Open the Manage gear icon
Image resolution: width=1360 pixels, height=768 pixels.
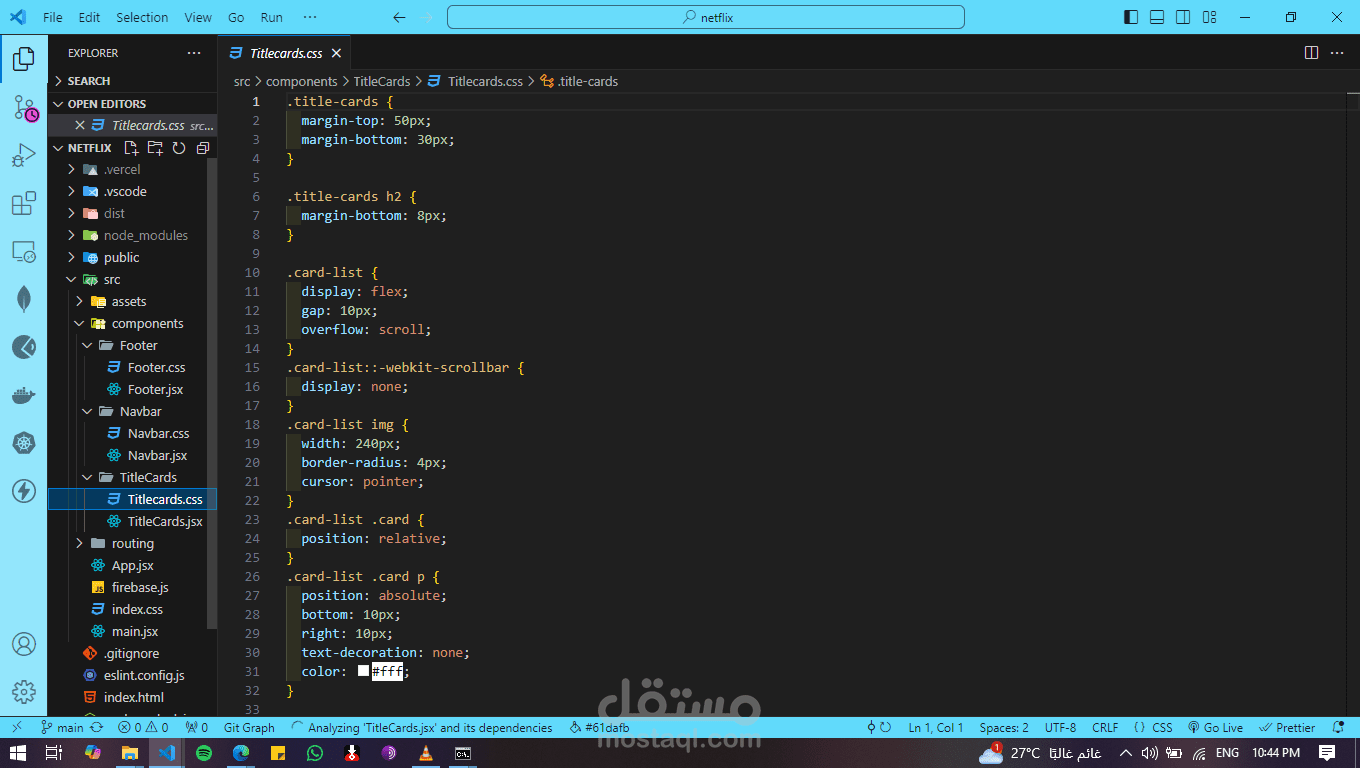click(24, 692)
